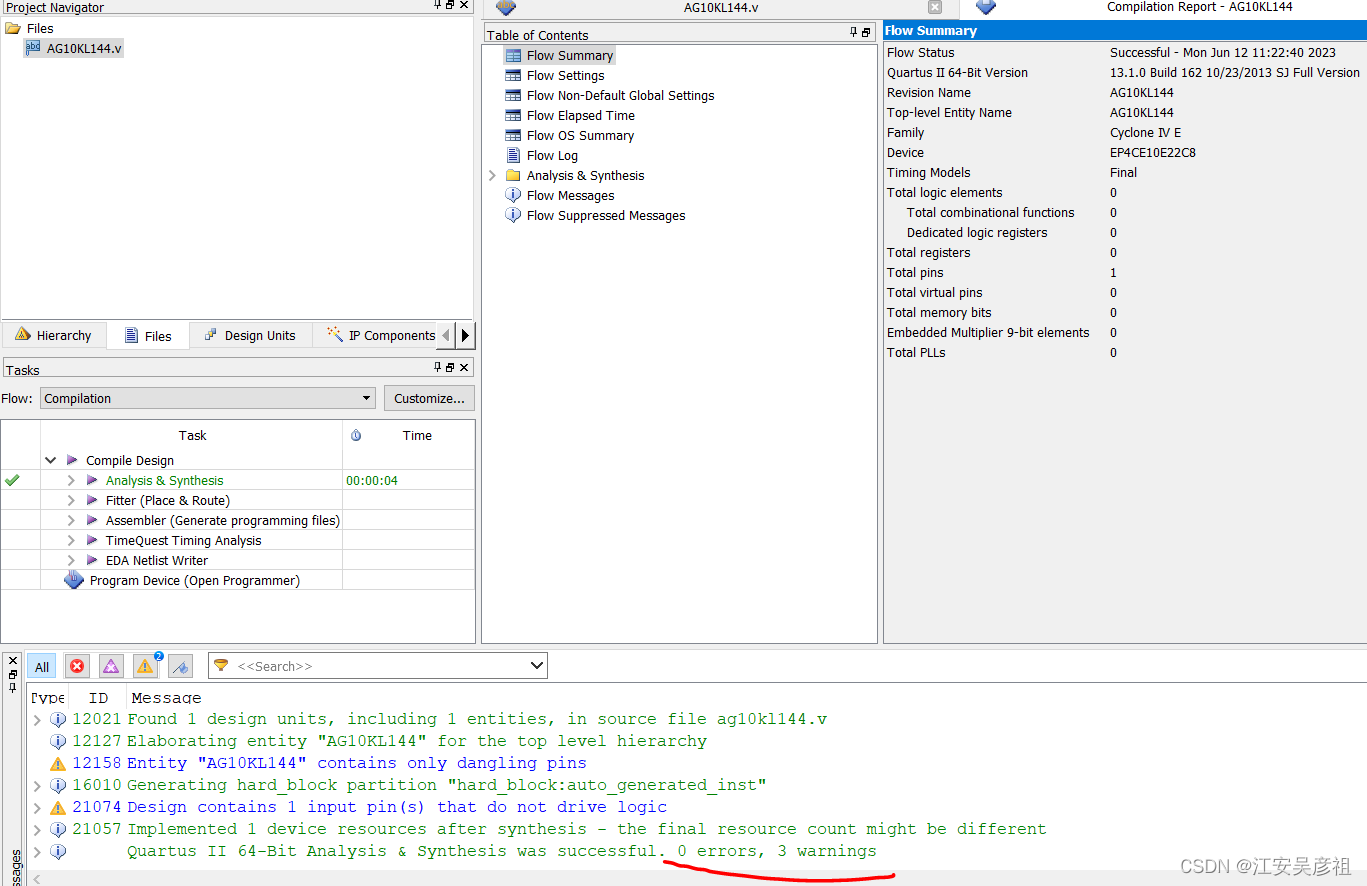The image size is (1367, 886).
Task: Pin the Project Navigator panel
Action: [x=438, y=5]
